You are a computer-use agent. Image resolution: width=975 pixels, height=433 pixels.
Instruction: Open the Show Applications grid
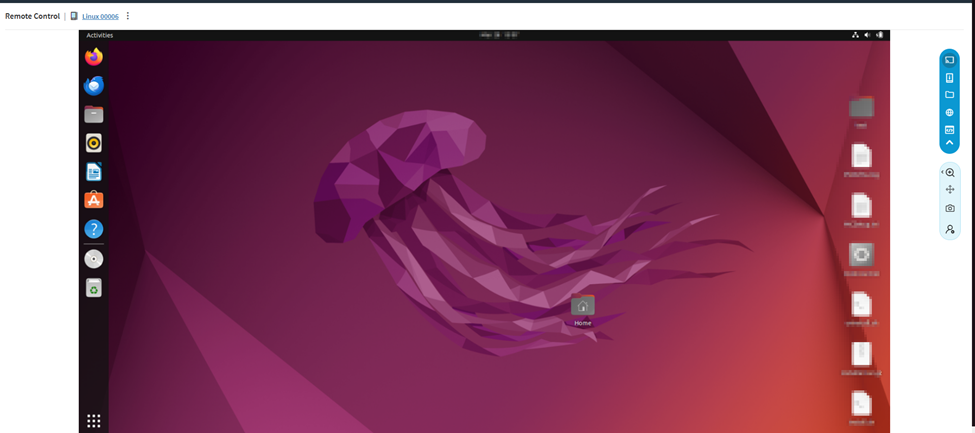coord(94,421)
